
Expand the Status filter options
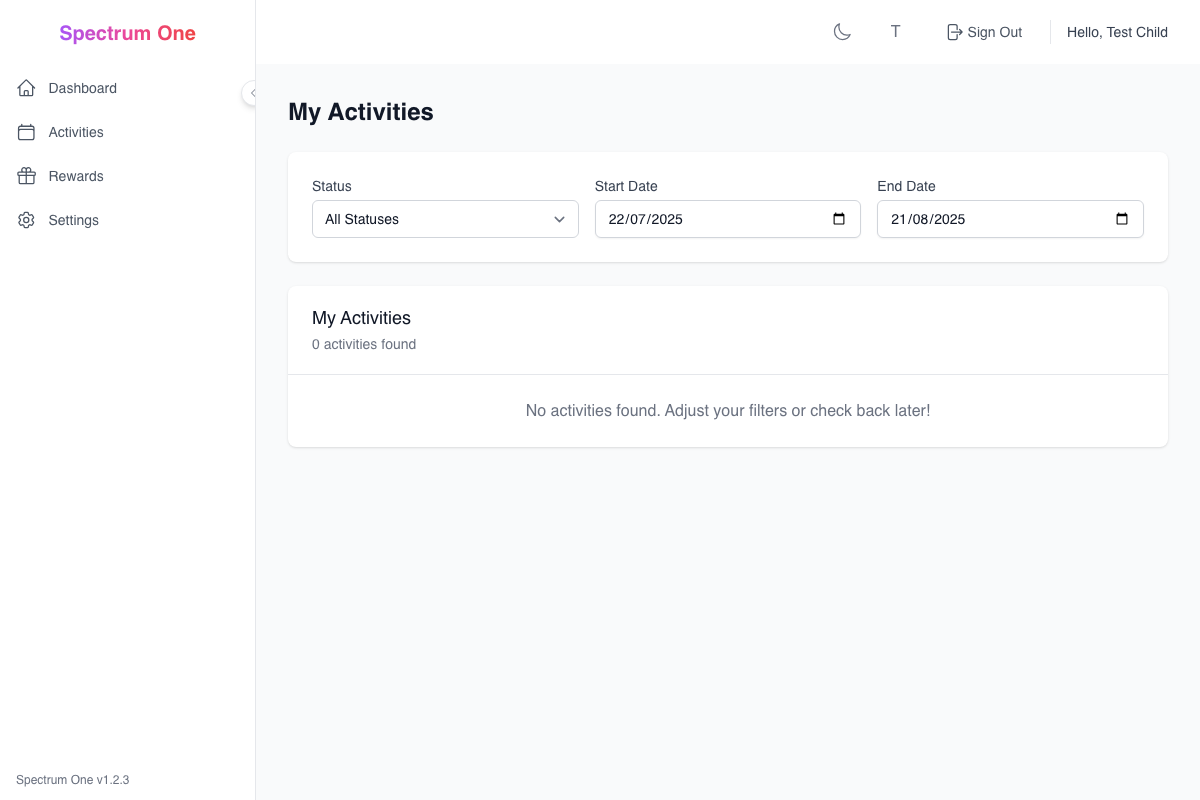[x=445, y=218]
